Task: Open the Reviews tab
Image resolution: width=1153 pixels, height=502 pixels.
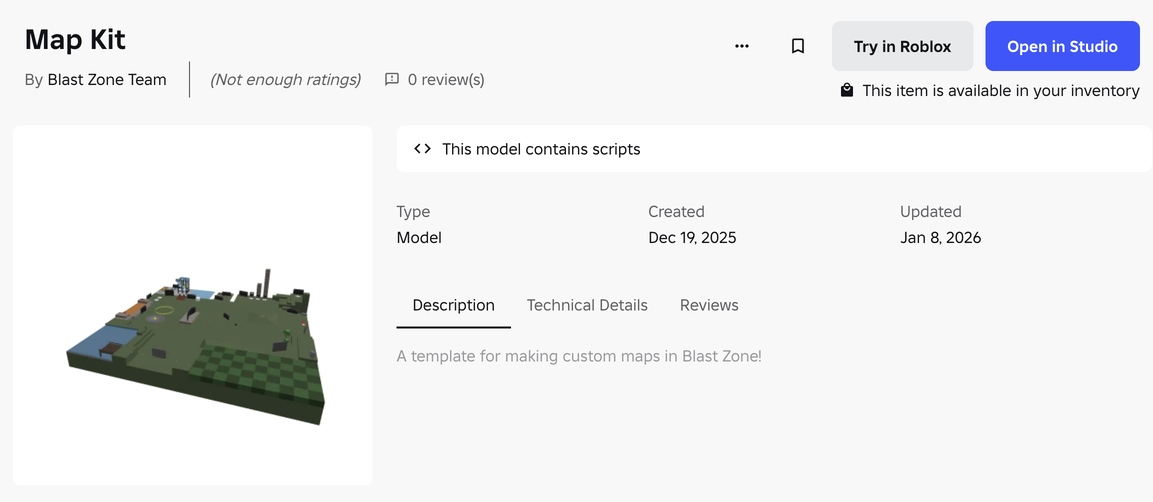Action: pyautogui.click(x=709, y=305)
